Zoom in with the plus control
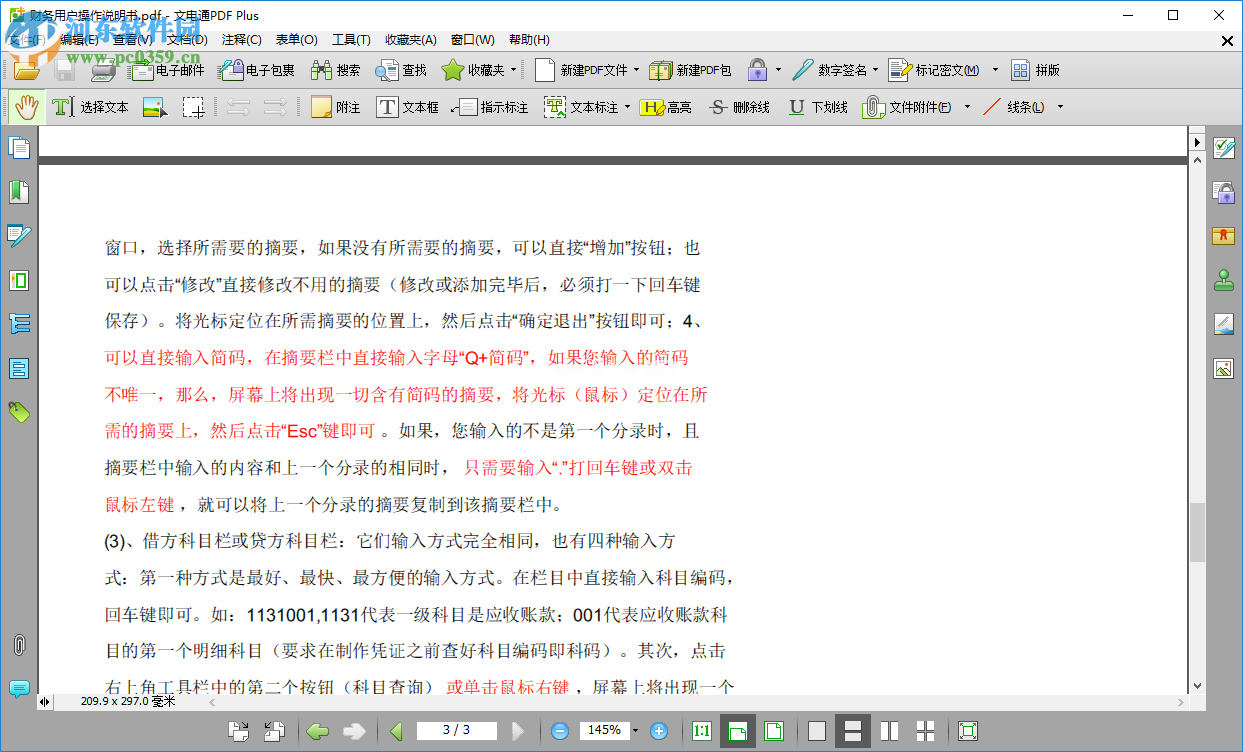The image size is (1243, 752). pyautogui.click(x=658, y=730)
